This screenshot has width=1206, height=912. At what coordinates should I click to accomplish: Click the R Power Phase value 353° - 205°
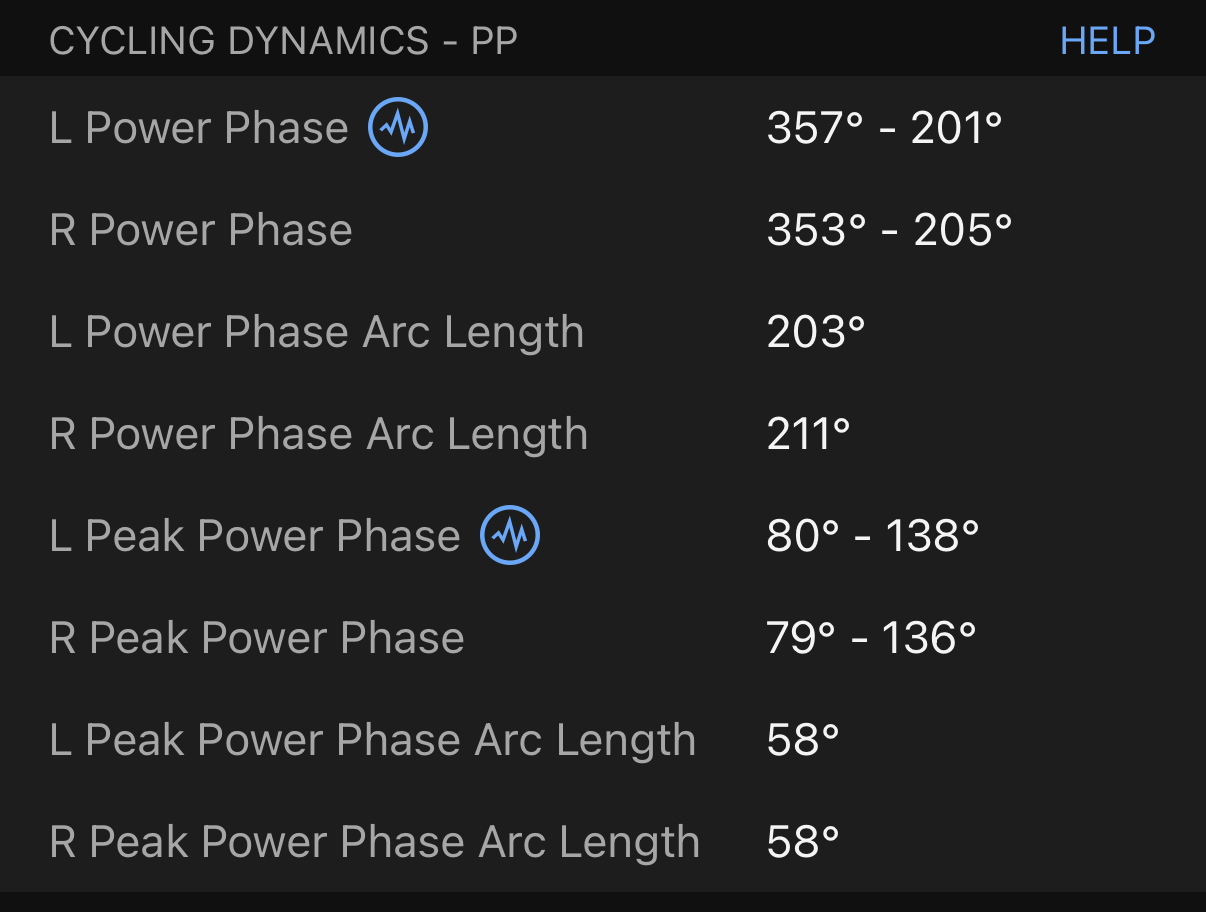click(x=889, y=230)
